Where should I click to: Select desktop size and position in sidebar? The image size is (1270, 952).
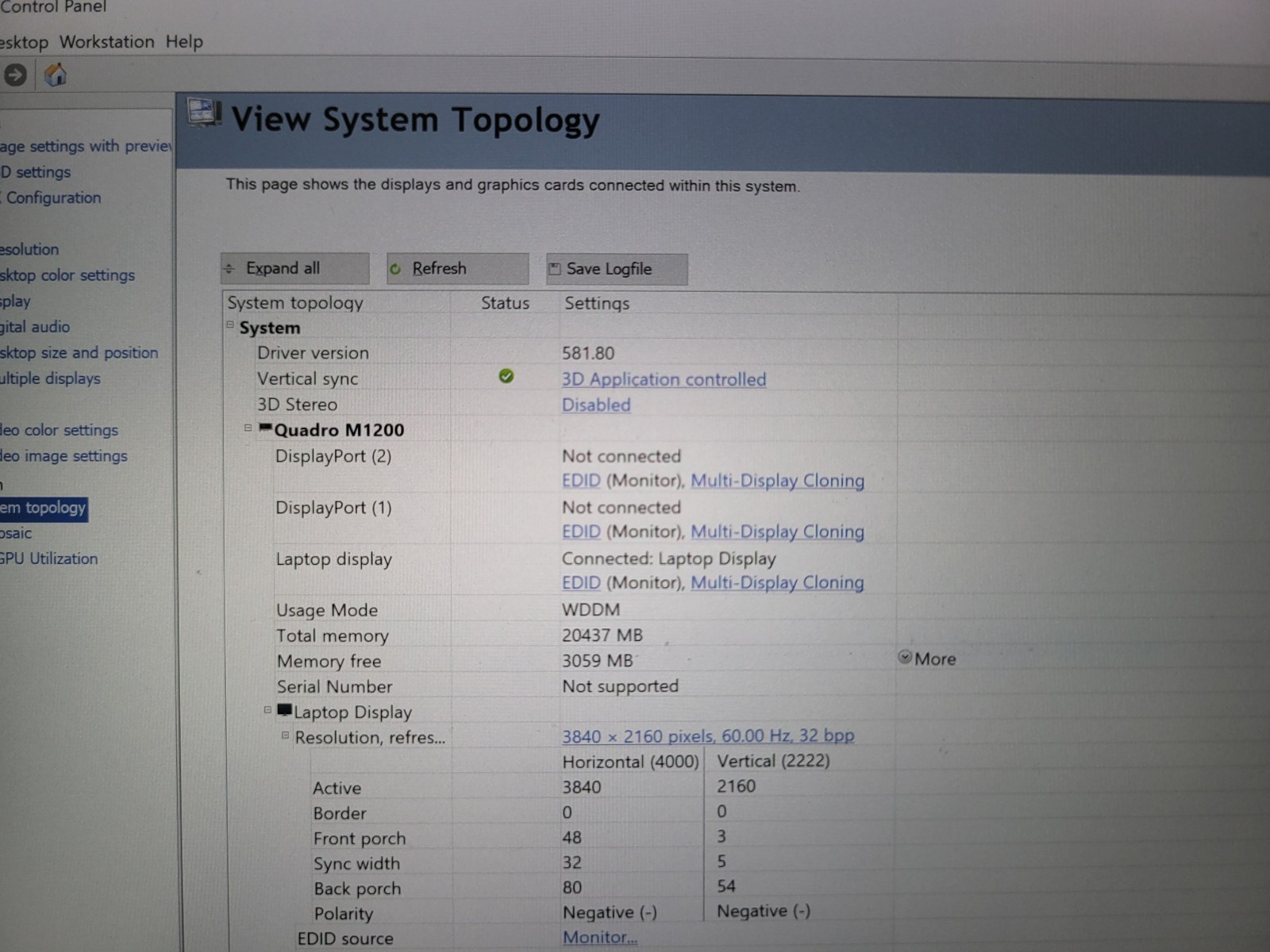click(79, 352)
